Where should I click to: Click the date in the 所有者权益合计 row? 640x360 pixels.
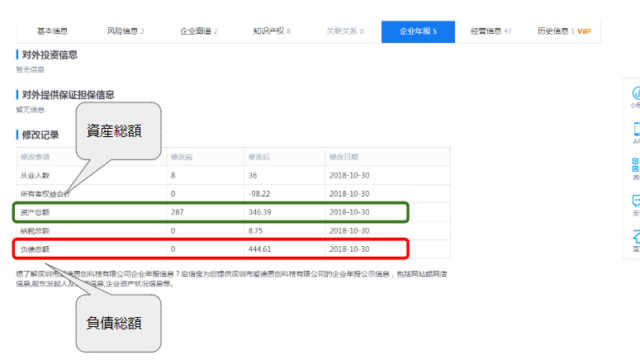tap(349, 194)
